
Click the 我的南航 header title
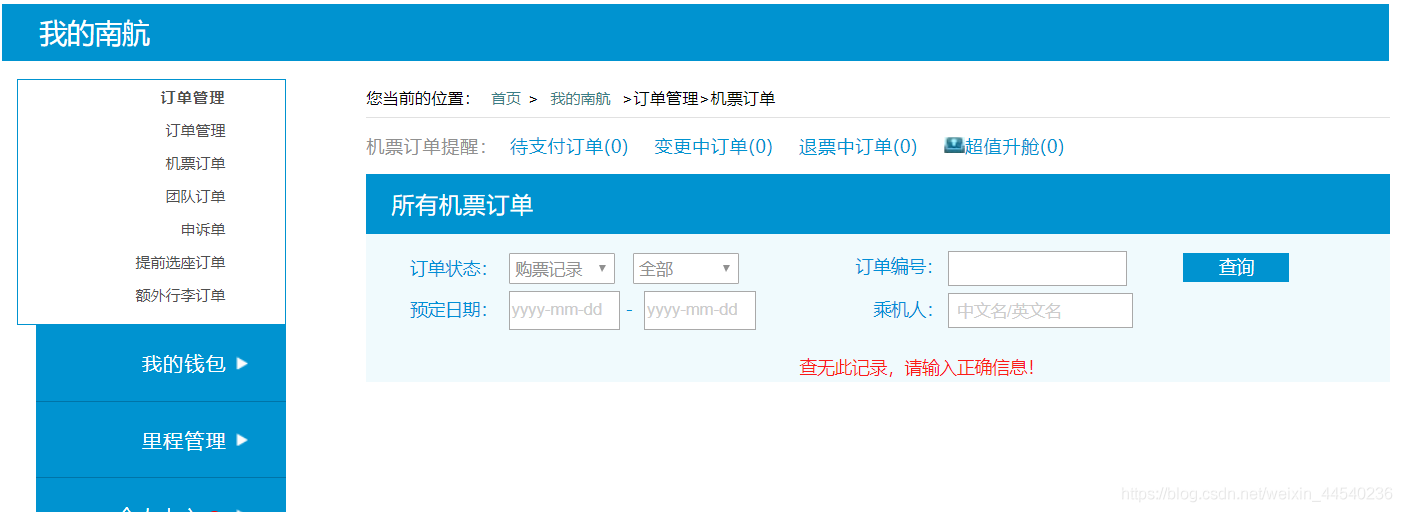point(94,34)
